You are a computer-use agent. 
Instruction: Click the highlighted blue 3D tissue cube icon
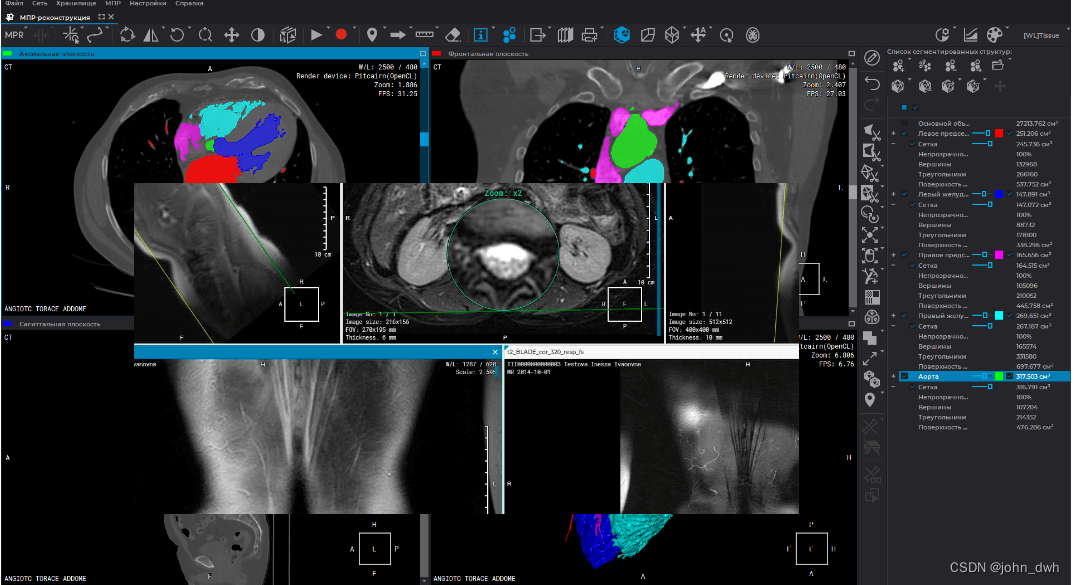tap(621, 35)
